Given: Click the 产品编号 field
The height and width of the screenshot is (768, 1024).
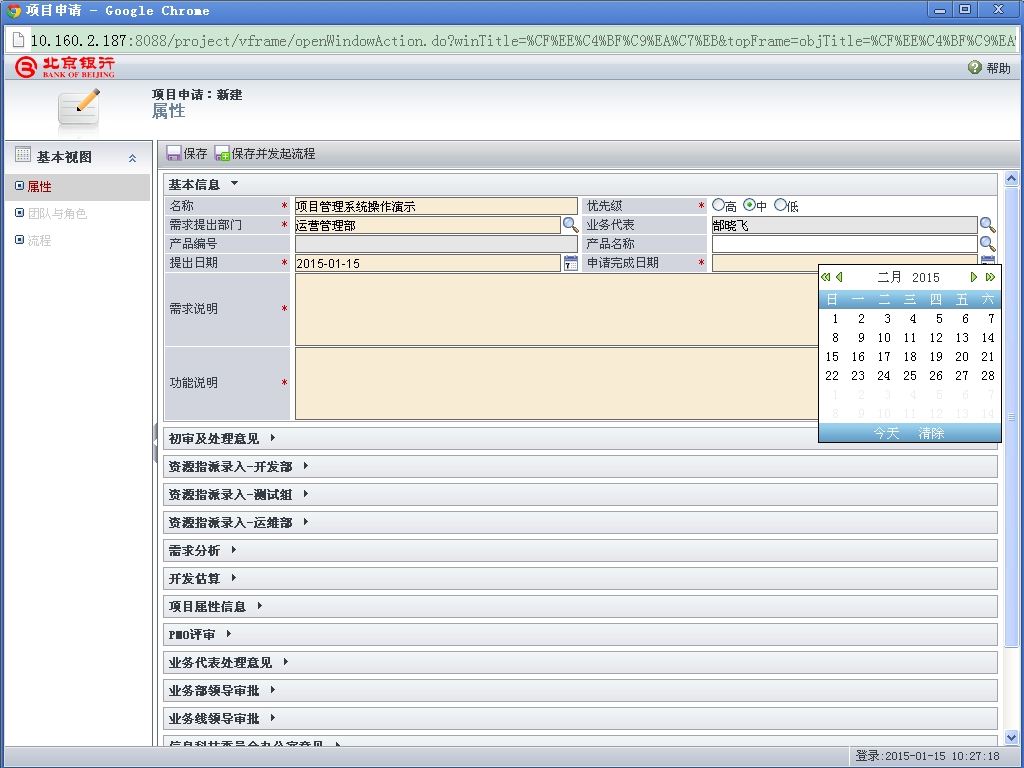Looking at the screenshot, I should tap(436, 244).
